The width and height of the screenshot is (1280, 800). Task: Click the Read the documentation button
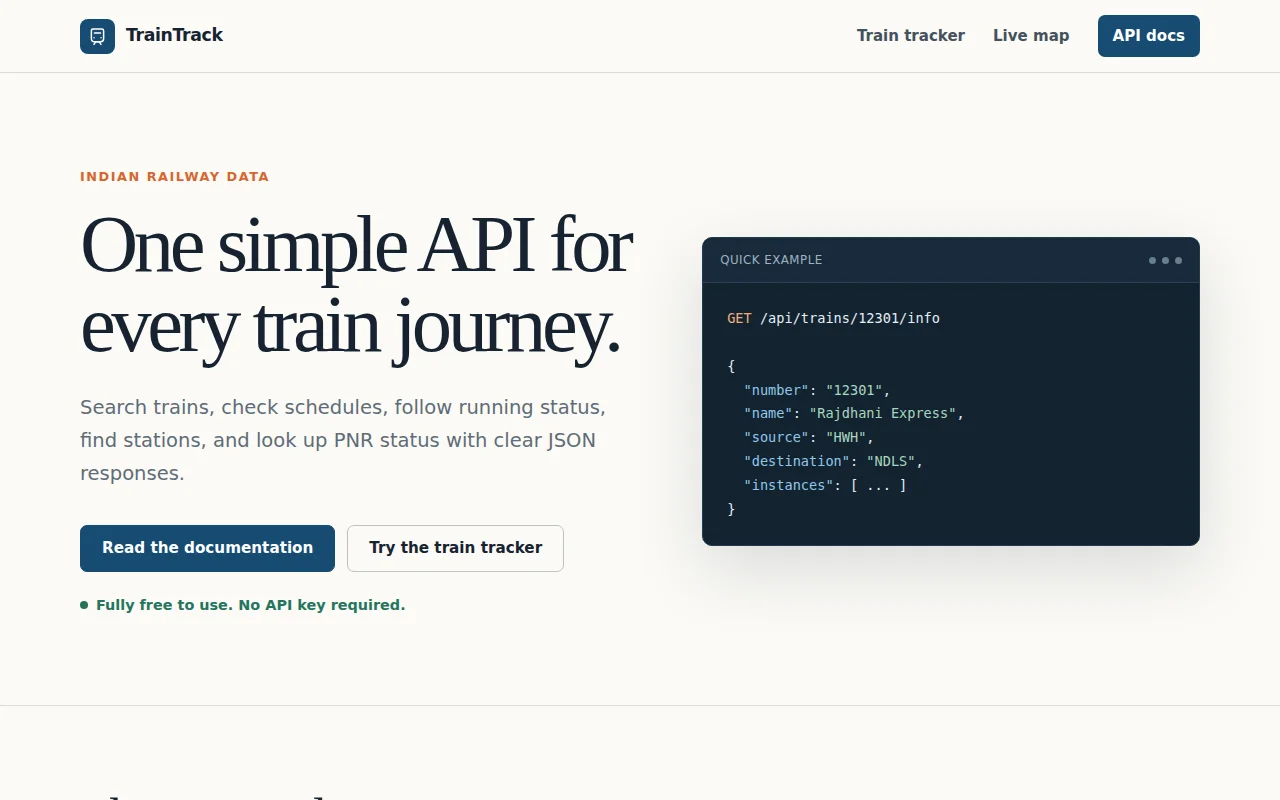tap(207, 548)
